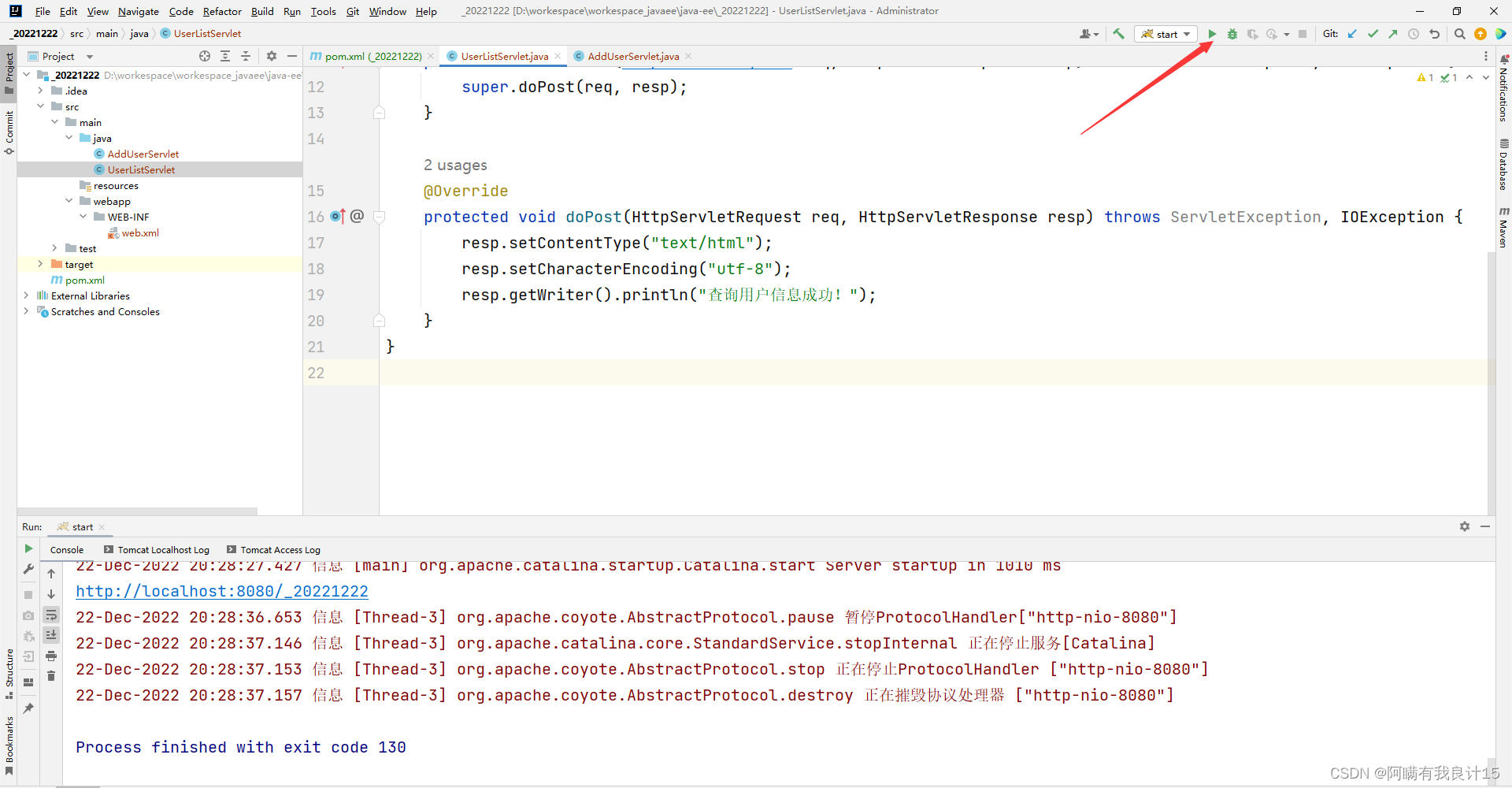This screenshot has width=1512, height=788.
Task: Click the Git push arrow icon
Action: pos(1393,34)
